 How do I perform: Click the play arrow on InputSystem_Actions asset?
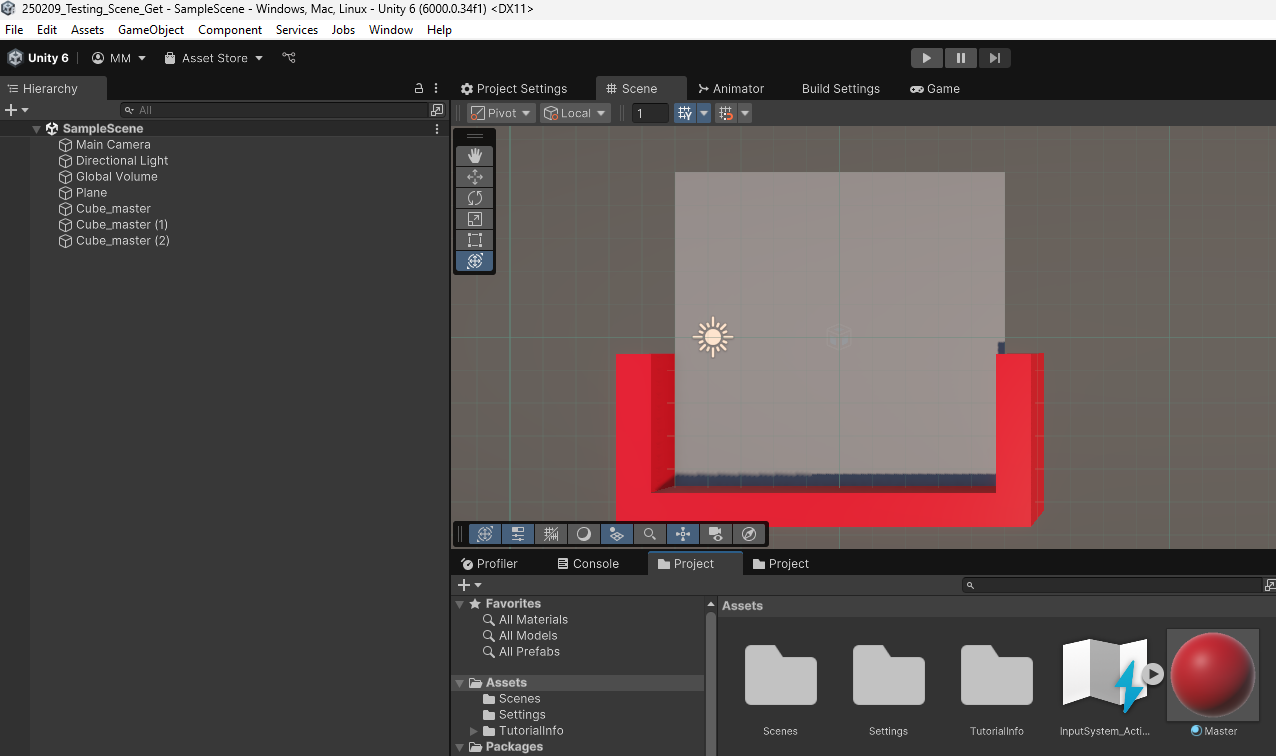(1153, 674)
